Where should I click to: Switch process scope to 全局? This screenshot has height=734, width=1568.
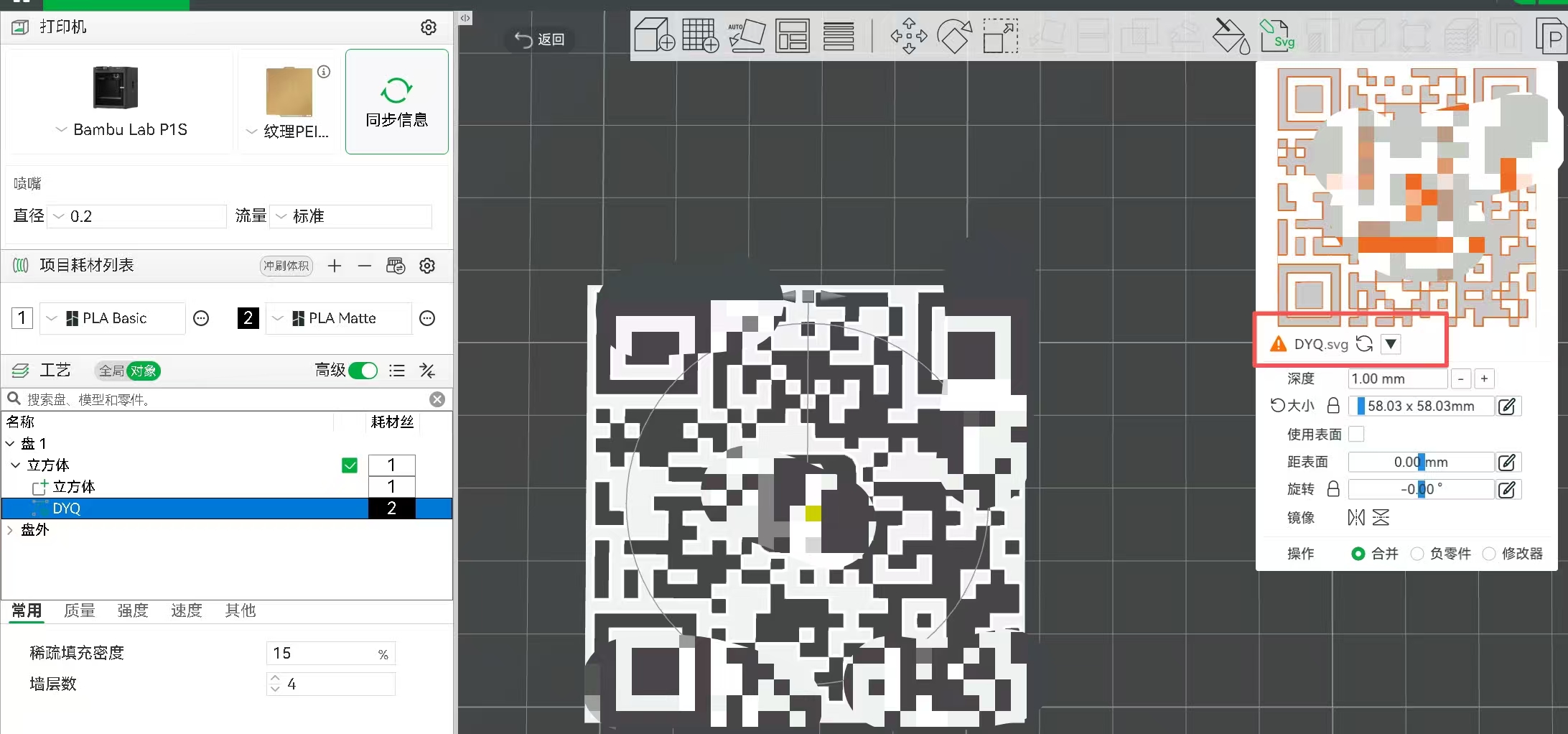(111, 371)
